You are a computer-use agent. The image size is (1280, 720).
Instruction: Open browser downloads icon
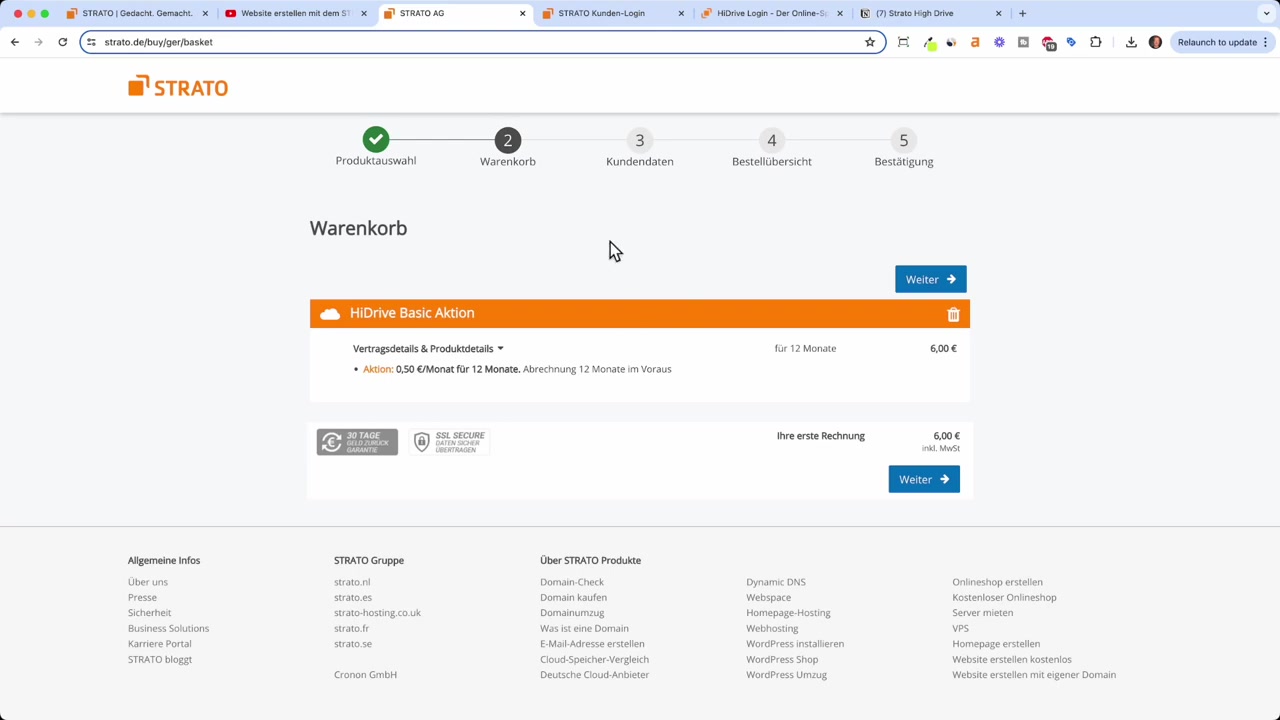[x=1131, y=42]
